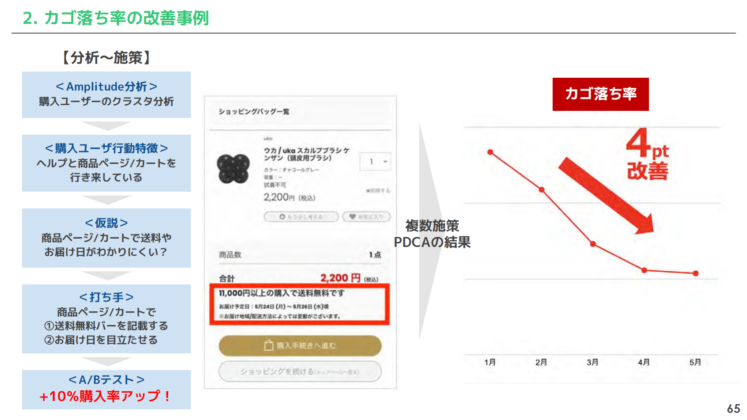The height and width of the screenshot is (420, 747).
Task: Click the 購入ユーザーのクラスタ分析 text
Action: 106,101
